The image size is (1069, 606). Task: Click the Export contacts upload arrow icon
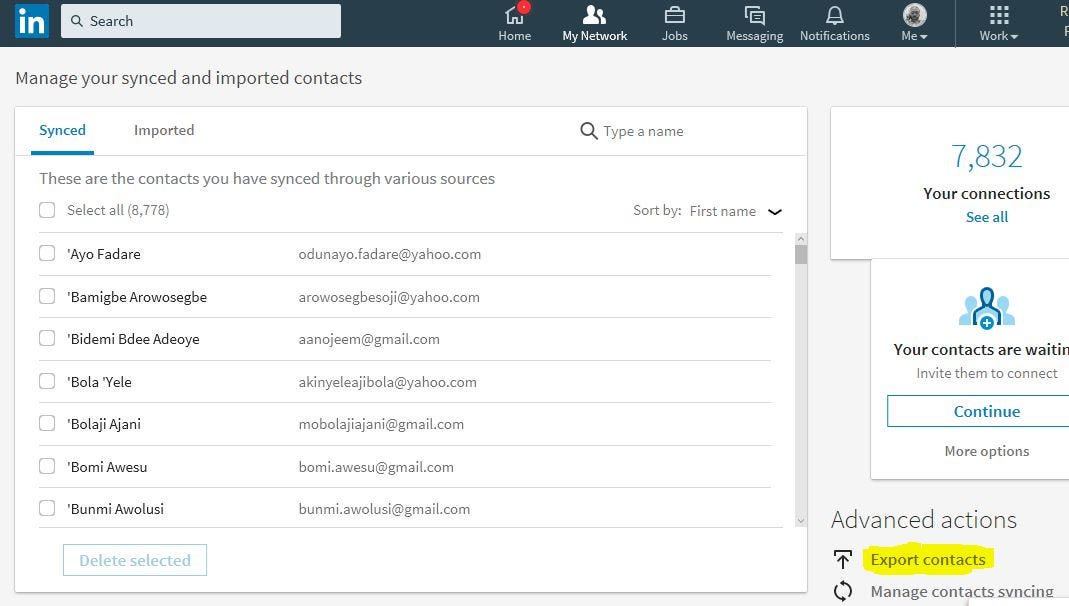coord(843,559)
